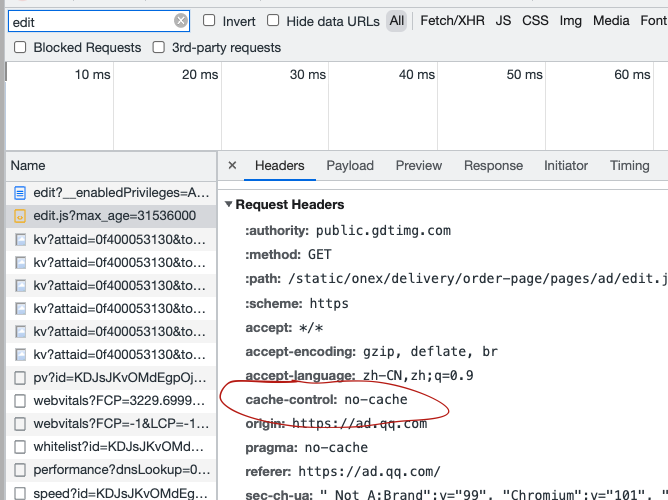Screen dimensions: 668x500
Task: Click the document icon beside edit?__enabledPrivileges
Action: [21, 192]
